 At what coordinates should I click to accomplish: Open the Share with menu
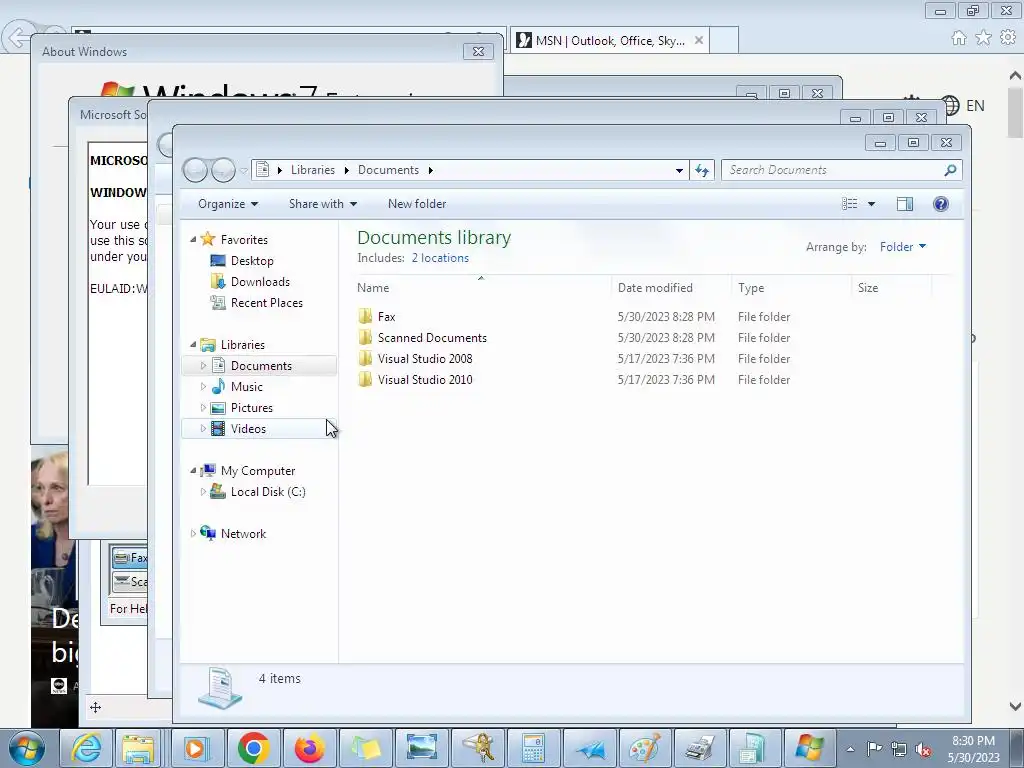point(323,204)
